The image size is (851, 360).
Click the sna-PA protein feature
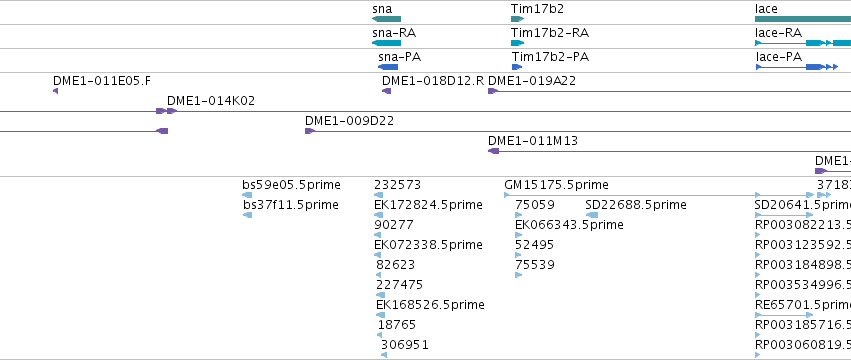[388, 67]
